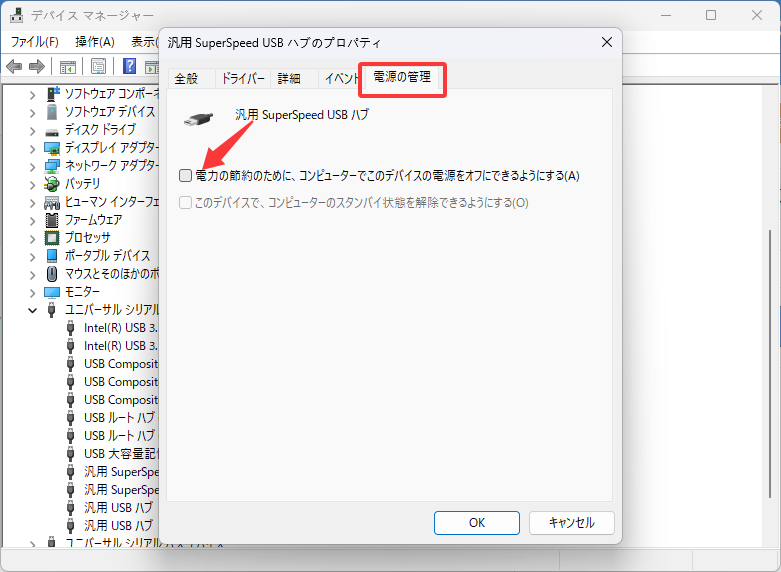Select the 電源の管理 tab

coord(402,77)
